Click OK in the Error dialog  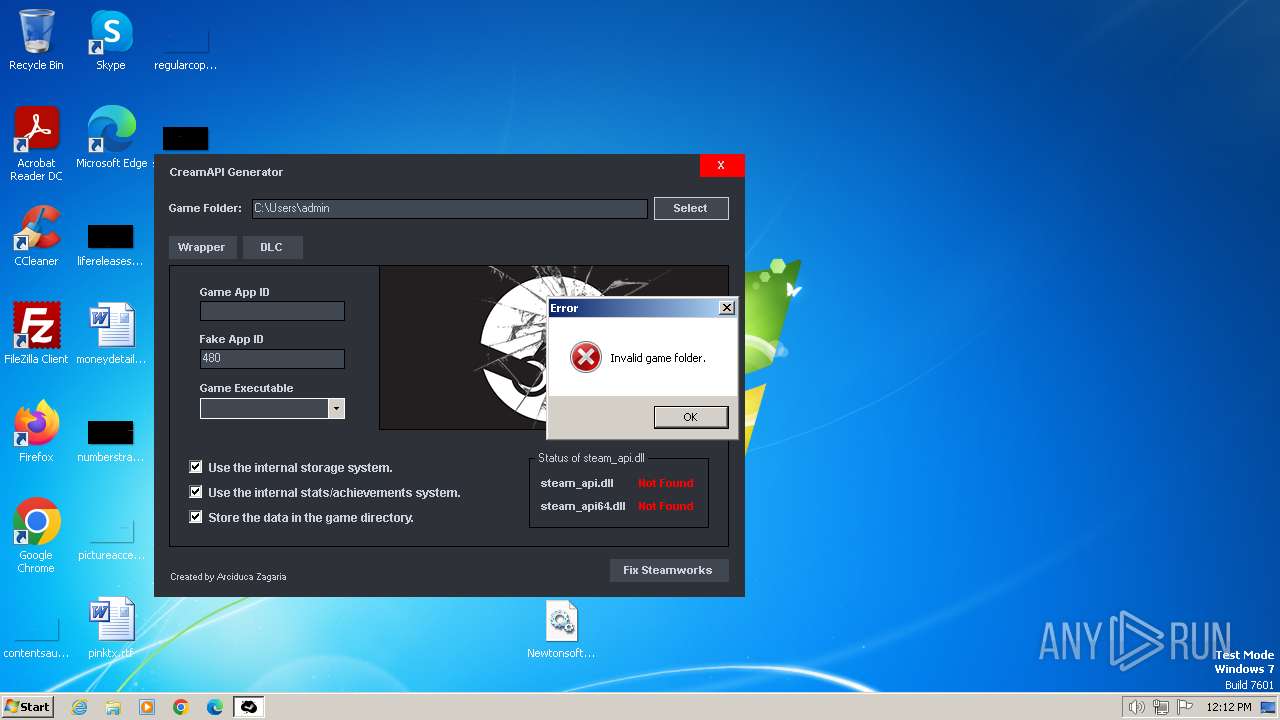[690, 417]
